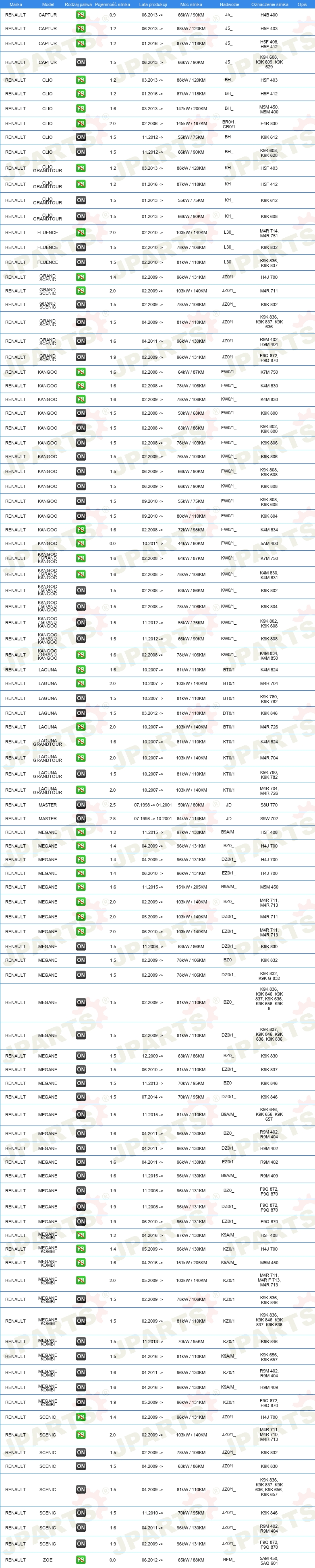Click the engine capacity 0.9 cell

click(112, 14)
